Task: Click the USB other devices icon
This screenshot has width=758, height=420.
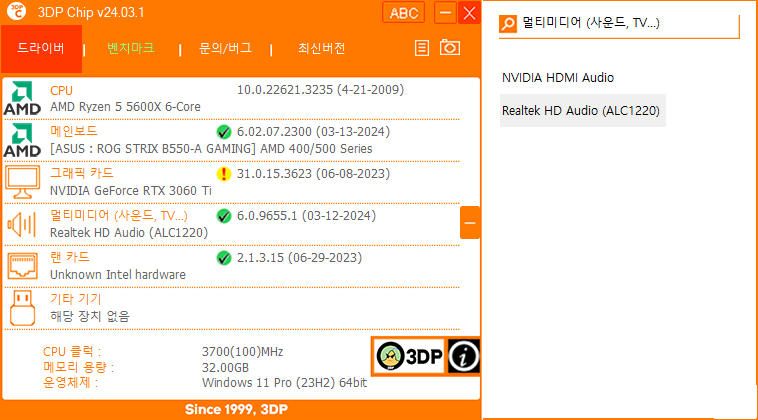Action: [x=22, y=306]
